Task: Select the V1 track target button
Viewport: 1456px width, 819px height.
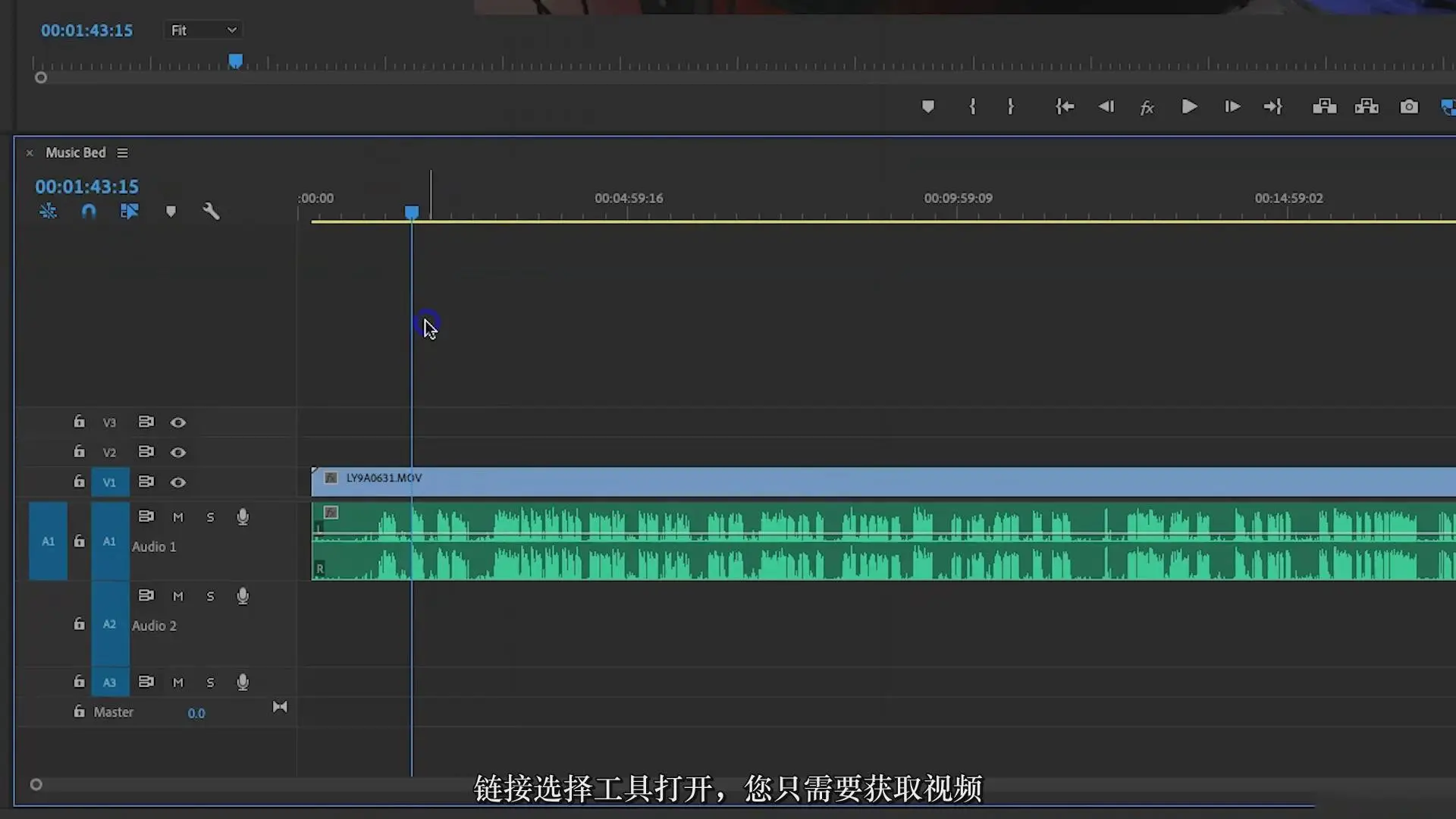Action: tap(110, 482)
